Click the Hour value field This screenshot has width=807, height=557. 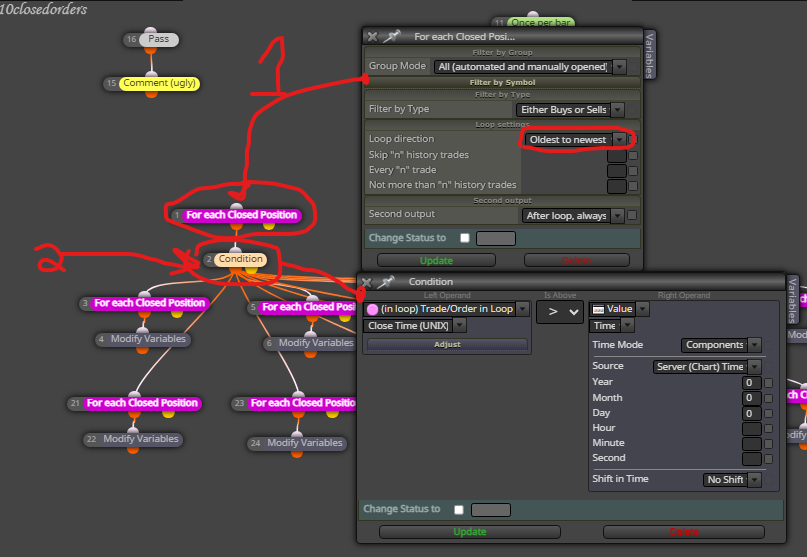tap(751, 428)
